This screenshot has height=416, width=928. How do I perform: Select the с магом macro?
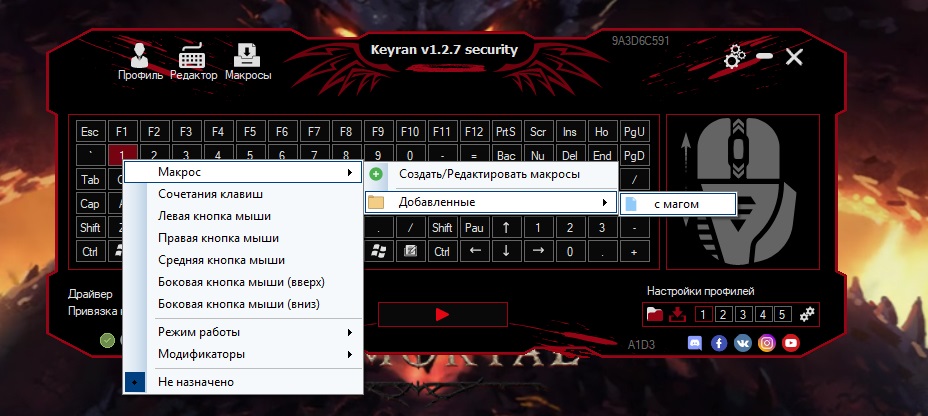tap(678, 204)
